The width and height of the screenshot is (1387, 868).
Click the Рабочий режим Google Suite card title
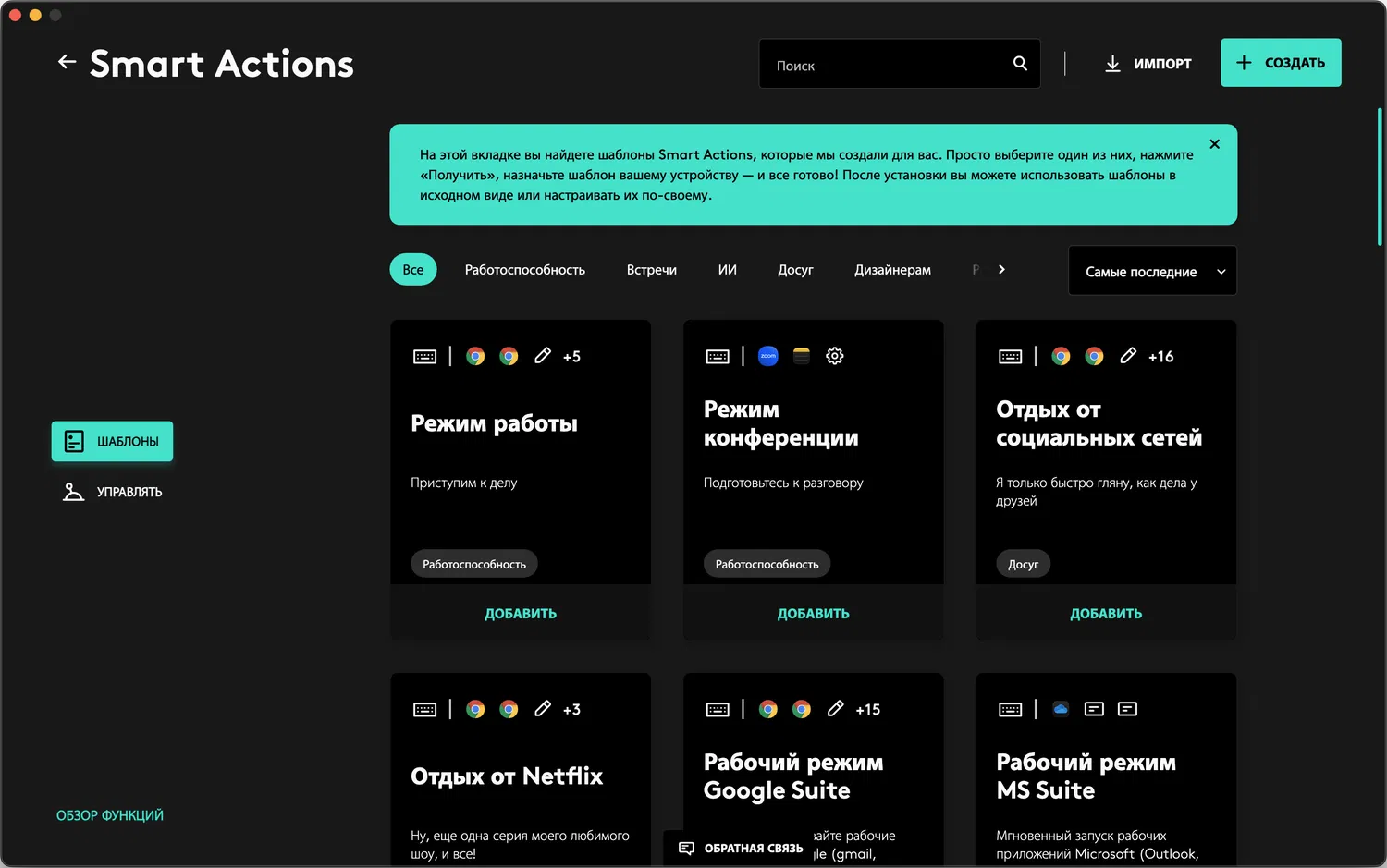pos(793,776)
